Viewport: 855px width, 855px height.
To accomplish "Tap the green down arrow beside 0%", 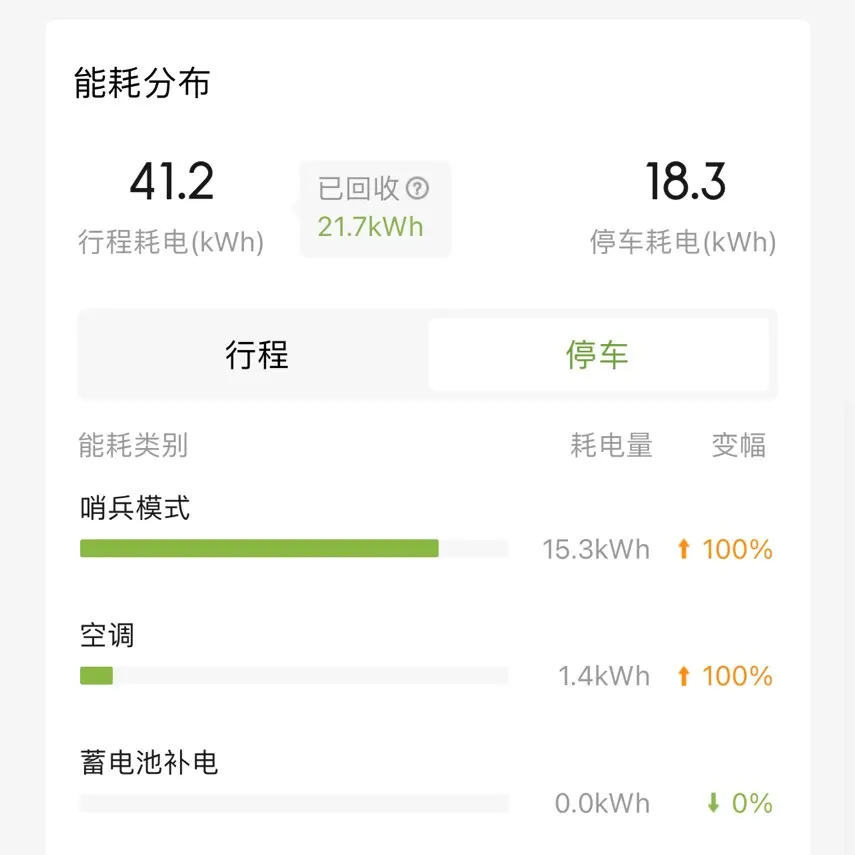I will 713,803.
